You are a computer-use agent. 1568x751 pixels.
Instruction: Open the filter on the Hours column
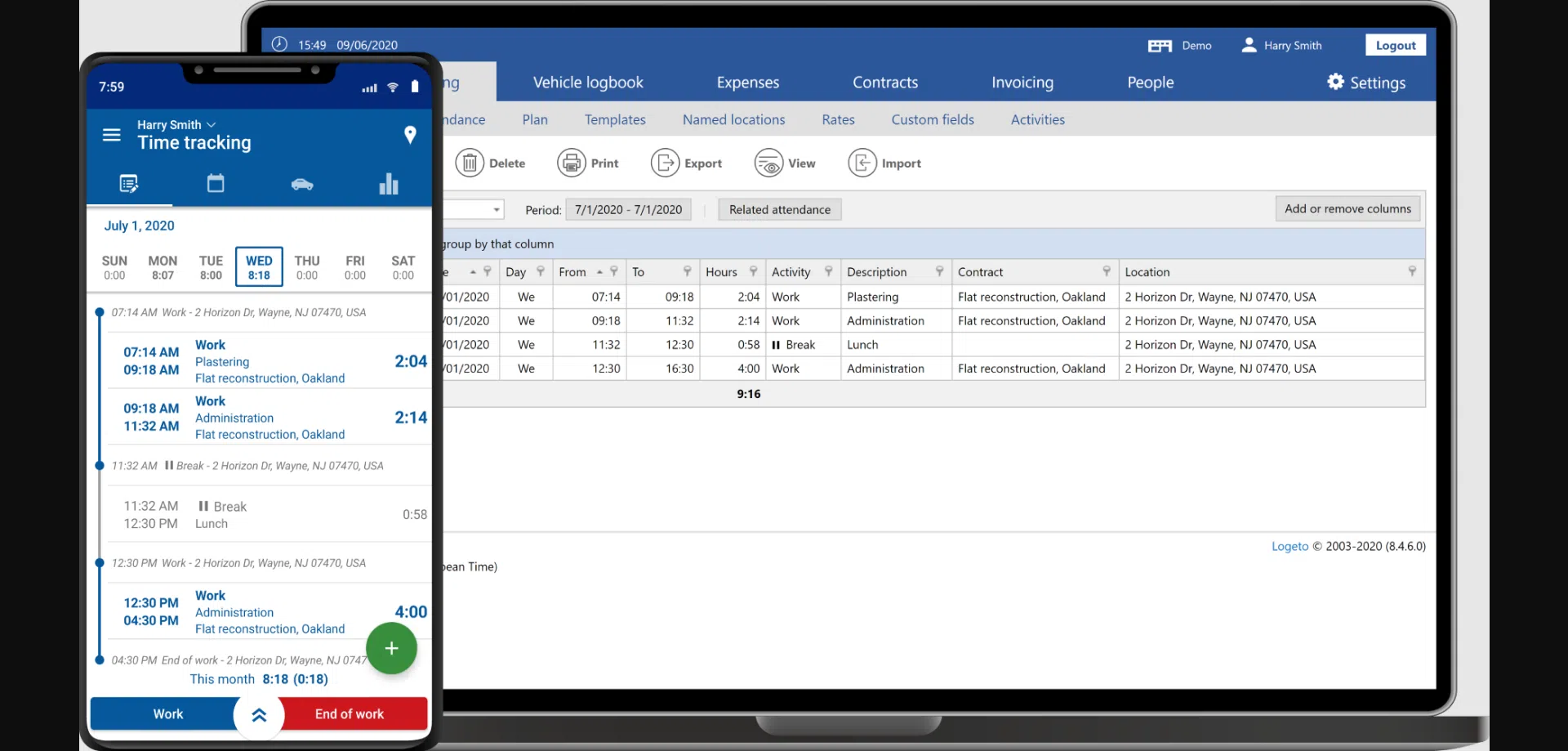coord(754,271)
